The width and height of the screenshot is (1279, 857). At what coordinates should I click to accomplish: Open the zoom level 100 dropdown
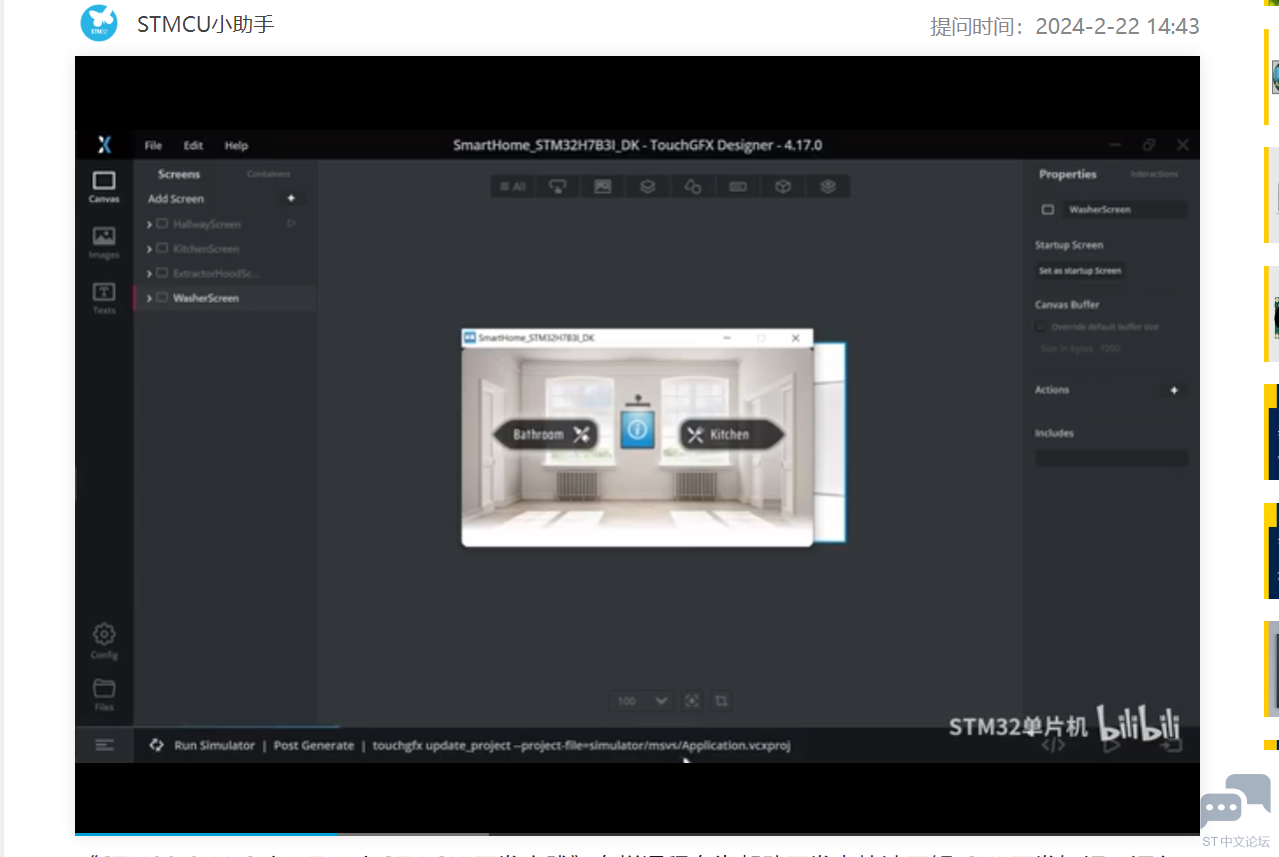coord(642,701)
